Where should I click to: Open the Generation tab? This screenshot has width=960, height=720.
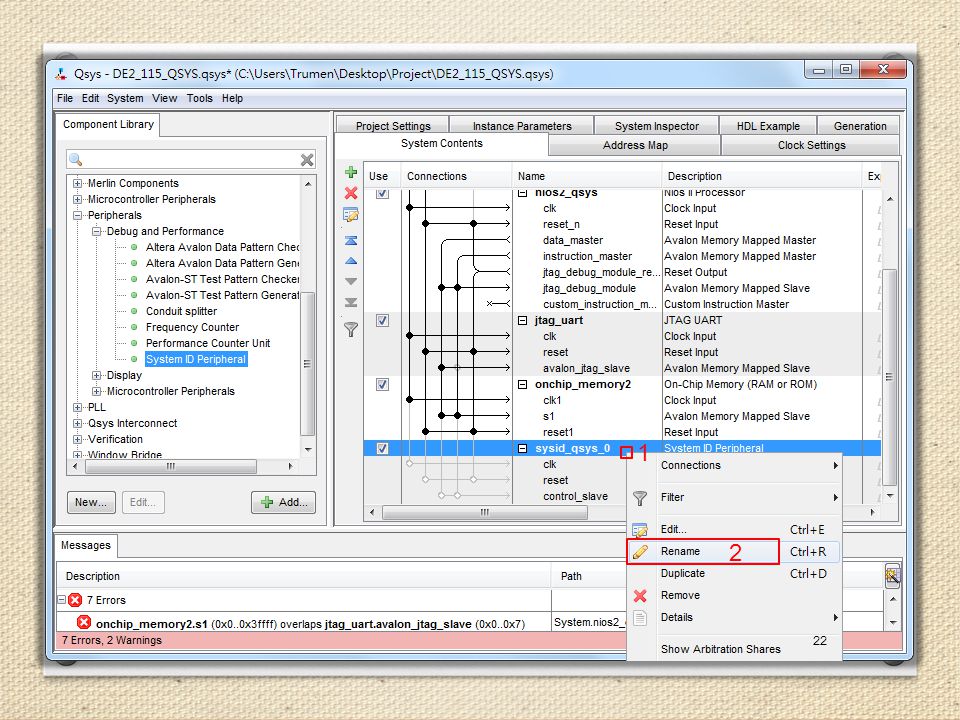coord(860,126)
